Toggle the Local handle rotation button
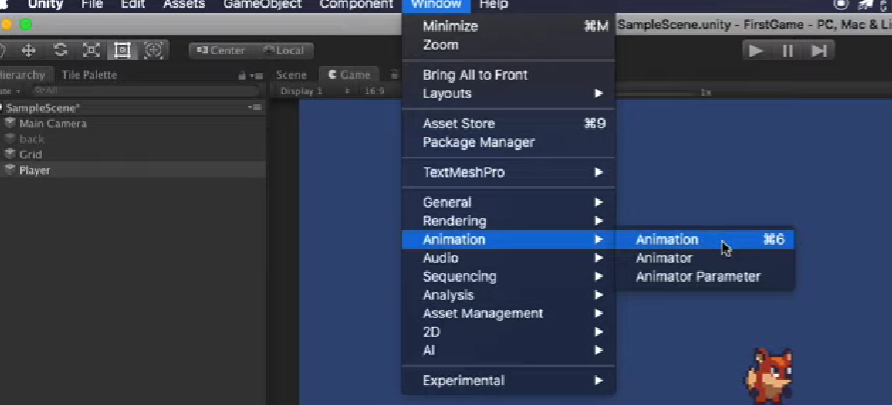 [283, 51]
